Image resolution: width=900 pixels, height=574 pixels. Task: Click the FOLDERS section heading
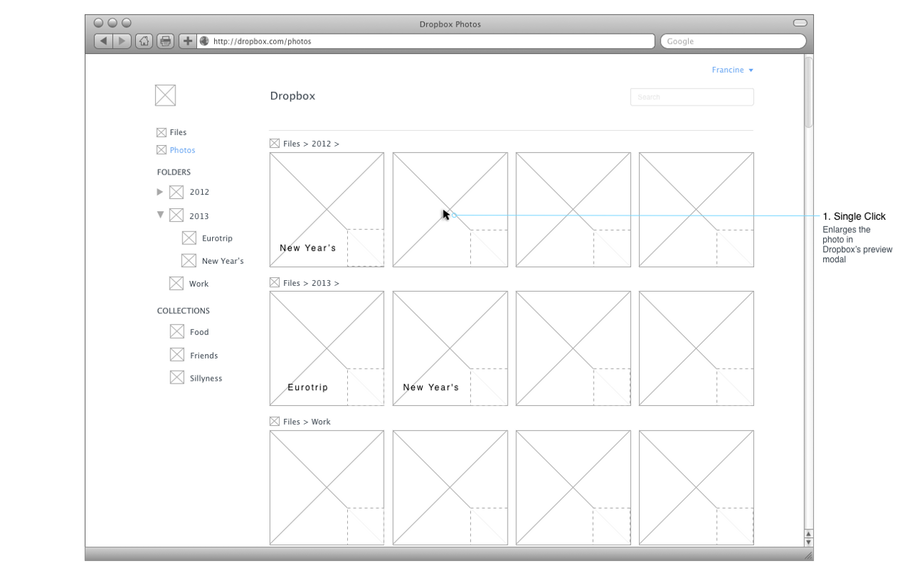[174, 172]
